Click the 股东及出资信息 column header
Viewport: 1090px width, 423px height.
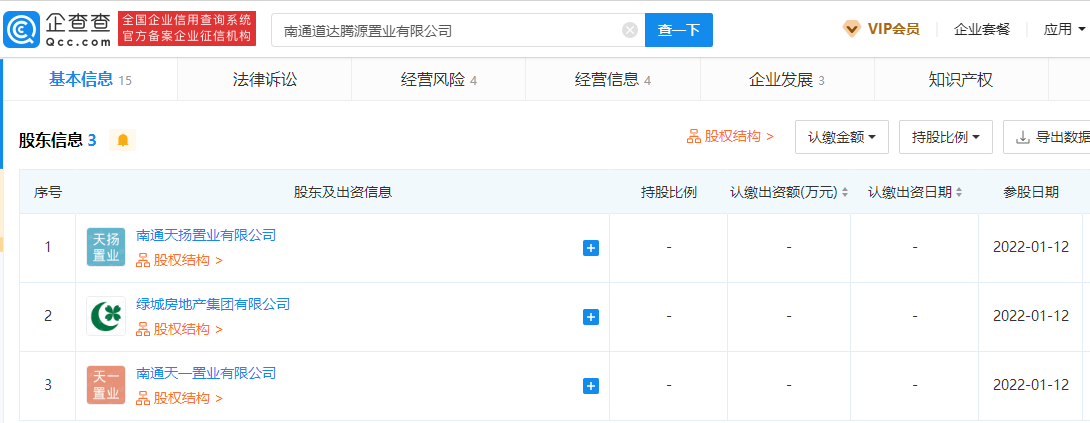(x=343, y=192)
